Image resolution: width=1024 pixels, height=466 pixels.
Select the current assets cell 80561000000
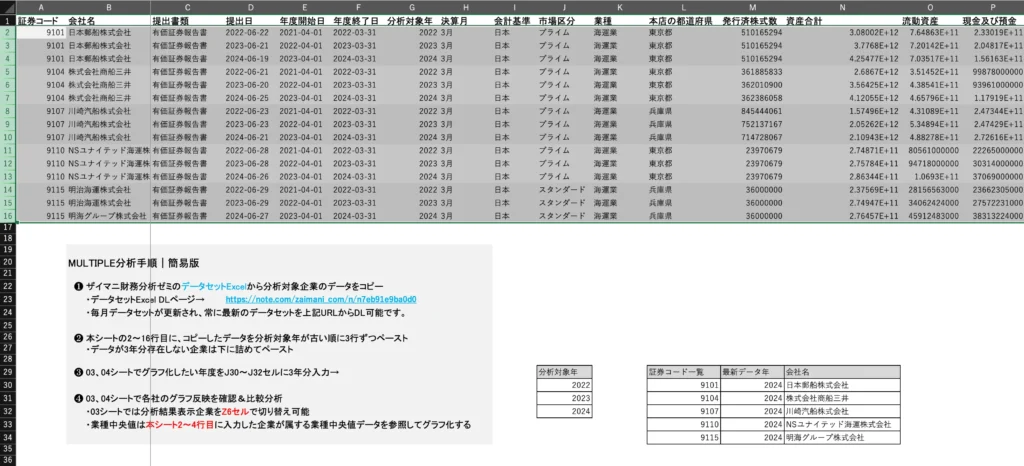pyautogui.click(x=931, y=150)
